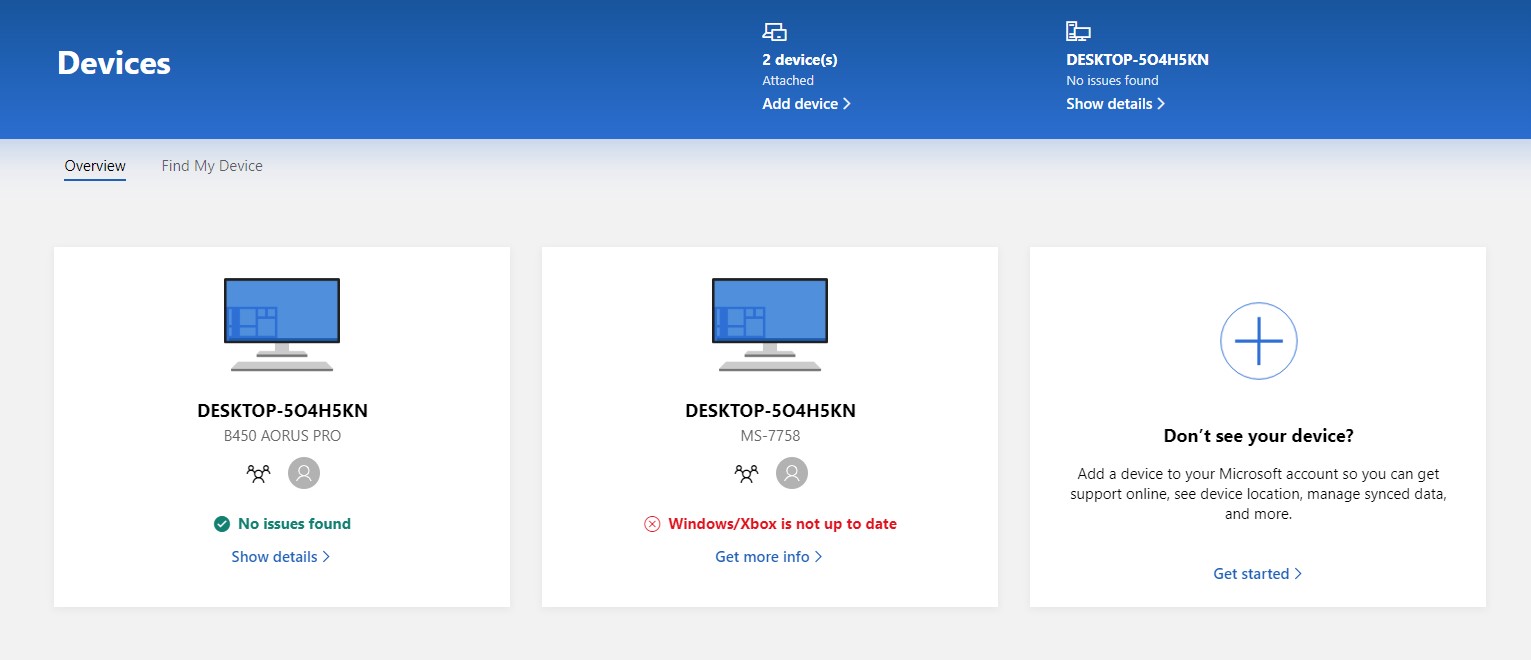
Task: Click the family group icon under MS-7758
Action: coord(746,472)
